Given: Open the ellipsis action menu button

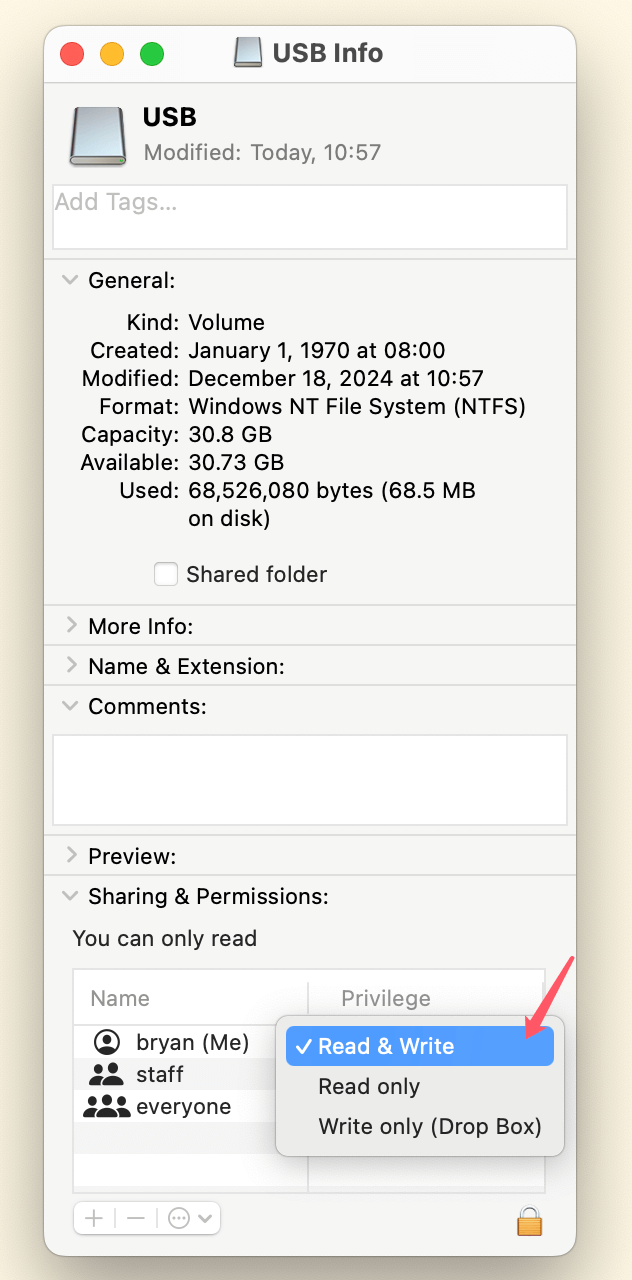Looking at the screenshot, I should pyautogui.click(x=189, y=1218).
